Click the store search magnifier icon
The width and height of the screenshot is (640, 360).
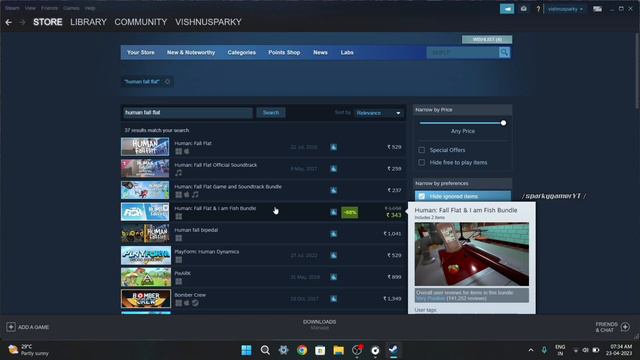tap(504, 52)
